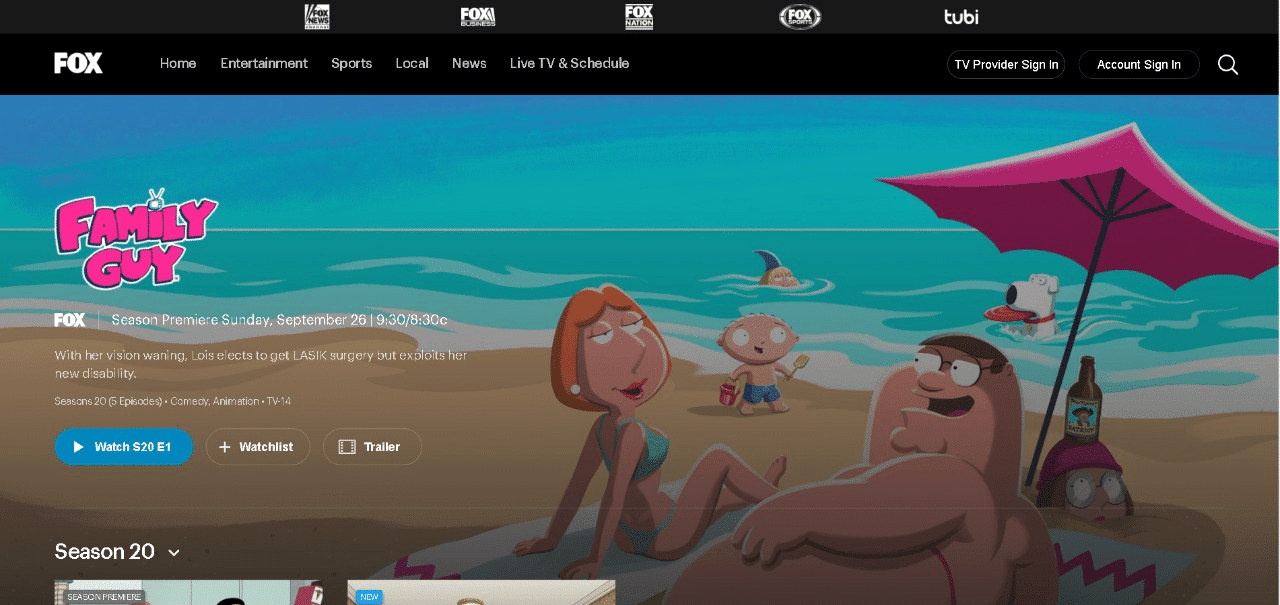
Task: Open the Fox Sports logo link
Action: click(800, 16)
